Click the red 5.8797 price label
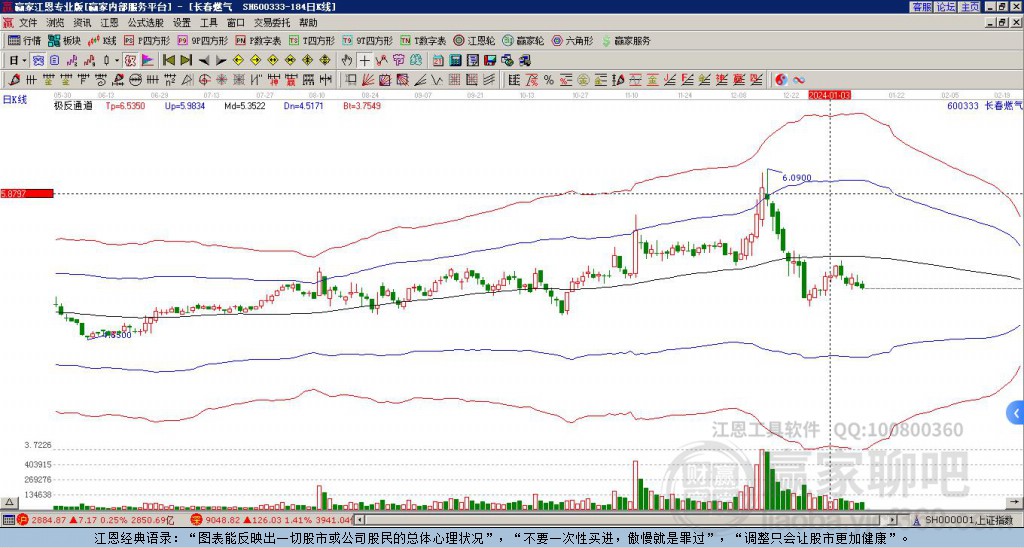 pyautogui.click(x=26, y=193)
